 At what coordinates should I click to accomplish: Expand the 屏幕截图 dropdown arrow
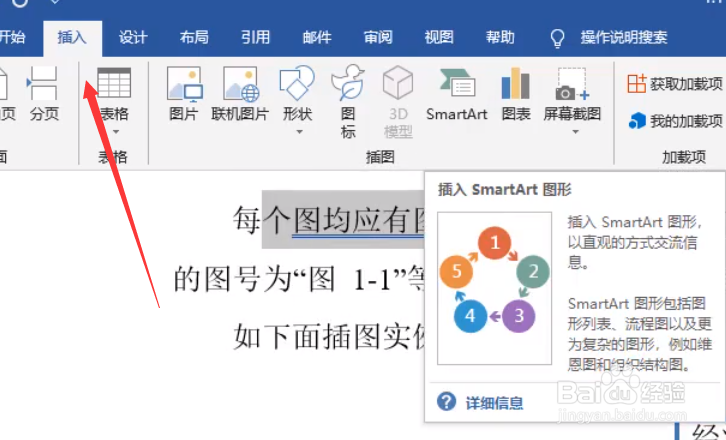point(576,132)
